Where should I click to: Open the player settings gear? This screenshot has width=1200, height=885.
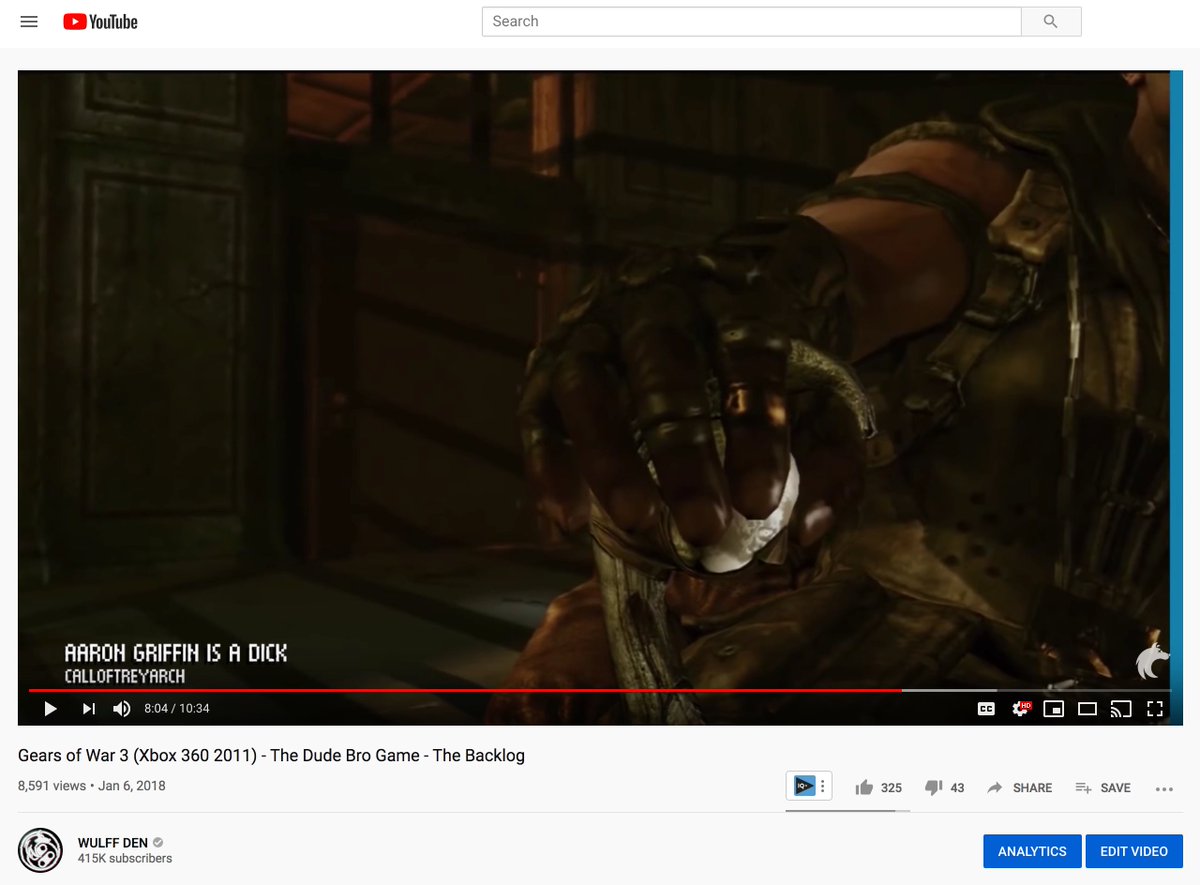point(1020,709)
